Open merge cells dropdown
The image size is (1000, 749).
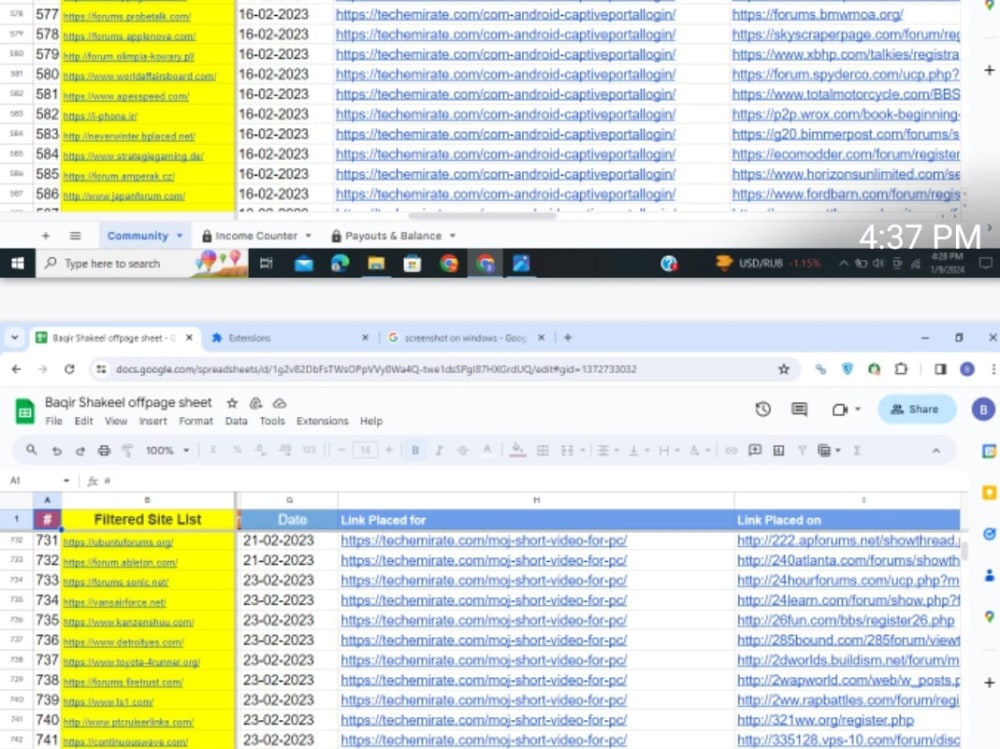pos(573,450)
